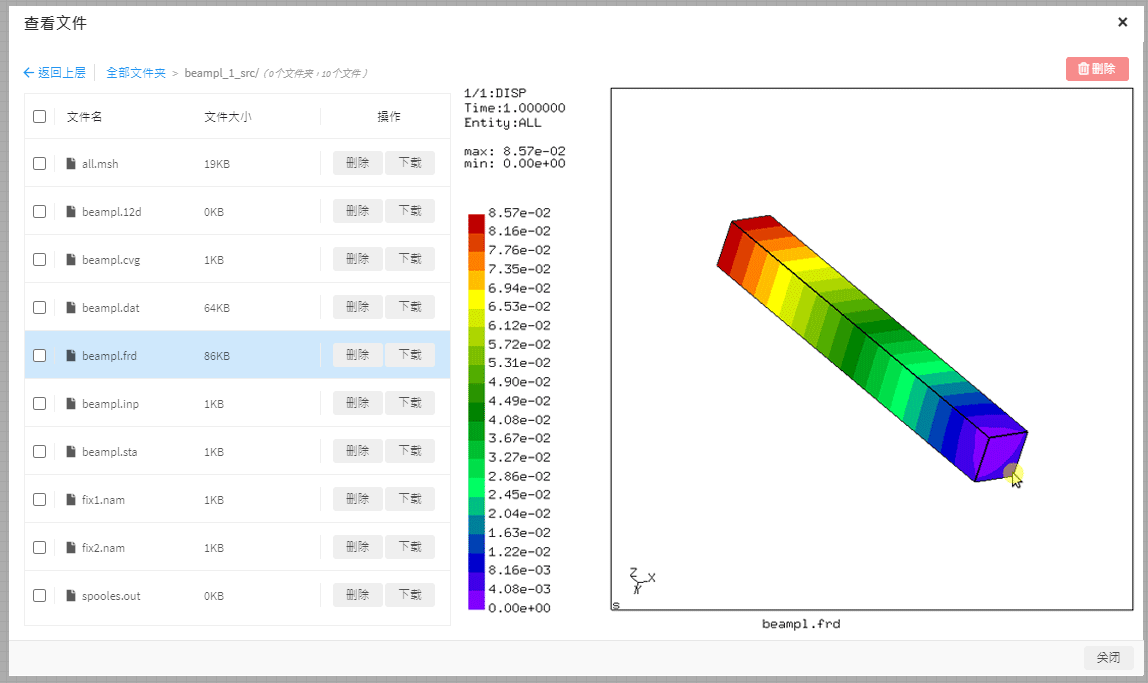Click the file icon beside all.msh
The image size is (1148, 683).
72,163
